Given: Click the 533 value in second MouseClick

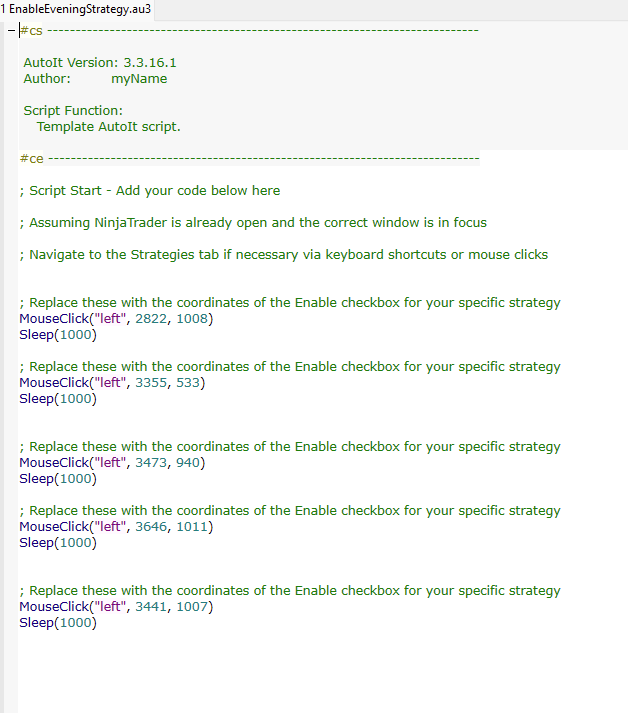Looking at the screenshot, I should (x=188, y=383).
